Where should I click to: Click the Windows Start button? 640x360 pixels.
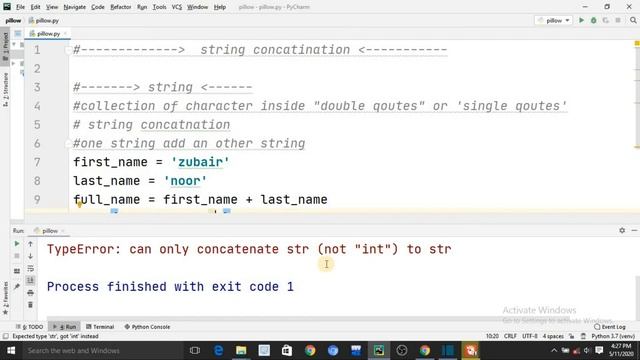[11, 351]
